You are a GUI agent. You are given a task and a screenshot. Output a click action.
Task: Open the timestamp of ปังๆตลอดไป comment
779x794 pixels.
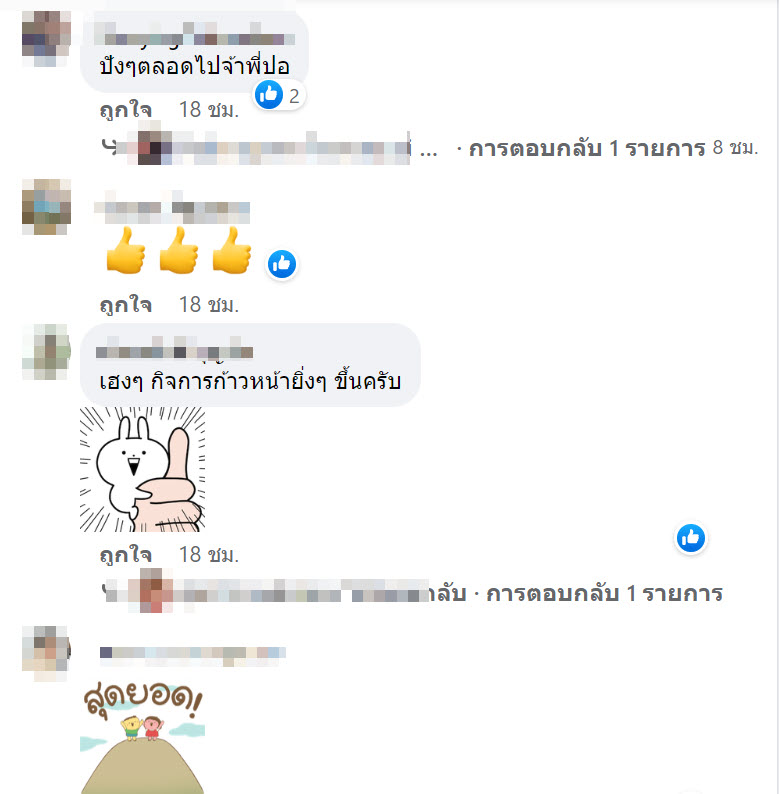209,110
